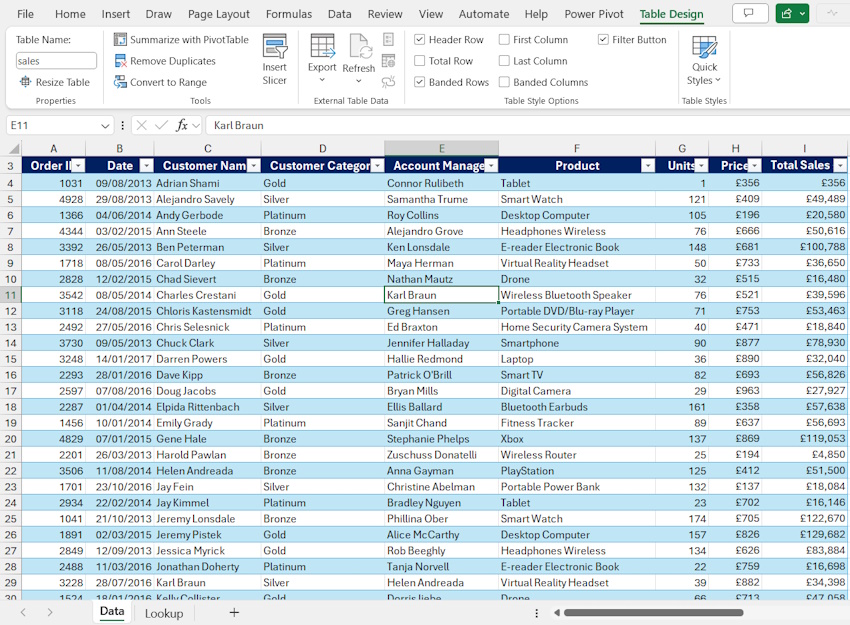Click the Insert Function fx icon
The height and width of the screenshot is (625, 850).
pyautogui.click(x=182, y=125)
